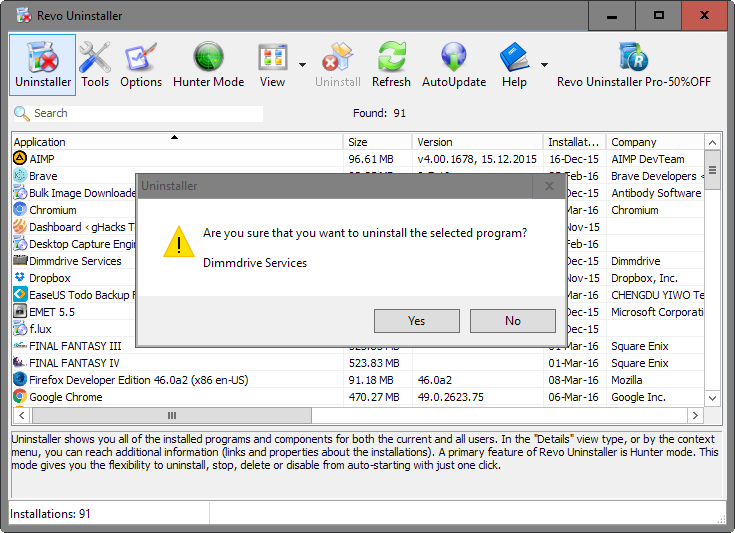Confirm uninstall by pressing Yes
735x533 pixels.
point(416,321)
